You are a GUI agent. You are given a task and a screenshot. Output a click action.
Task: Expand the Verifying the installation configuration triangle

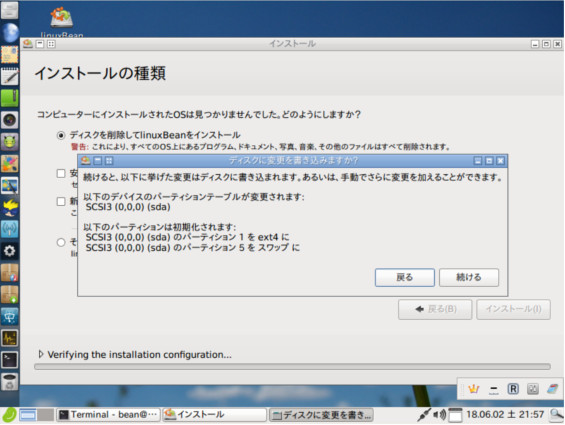[41, 354]
